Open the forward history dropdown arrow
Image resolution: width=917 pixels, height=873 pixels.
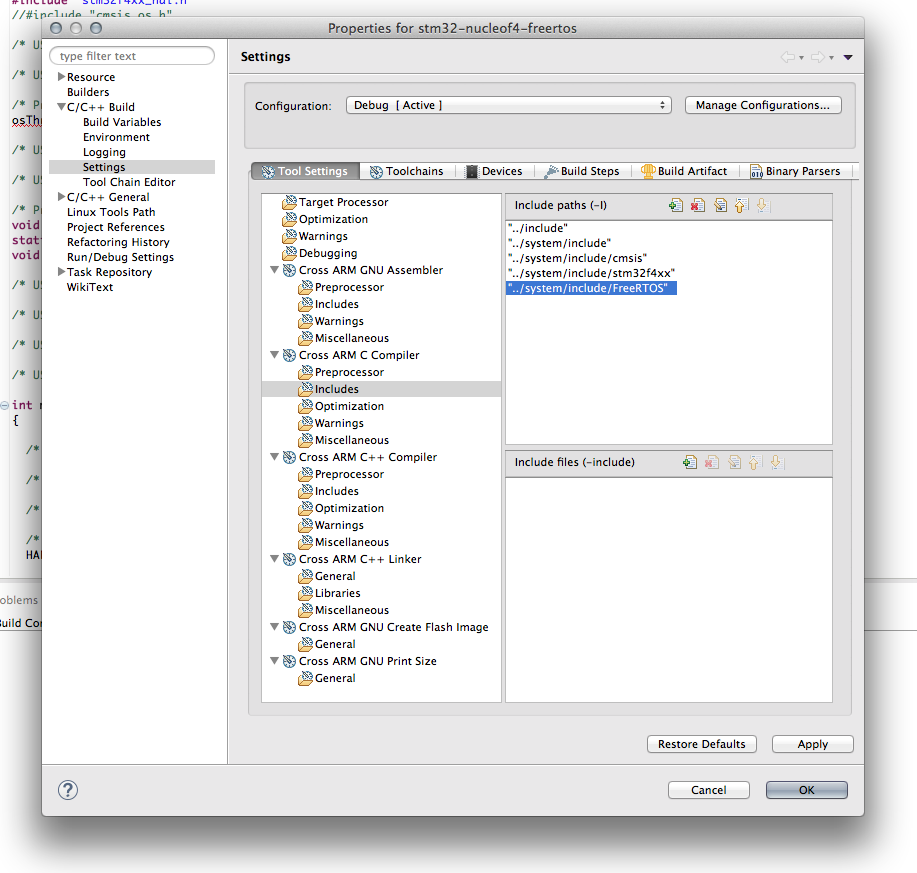(x=831, y=58)
